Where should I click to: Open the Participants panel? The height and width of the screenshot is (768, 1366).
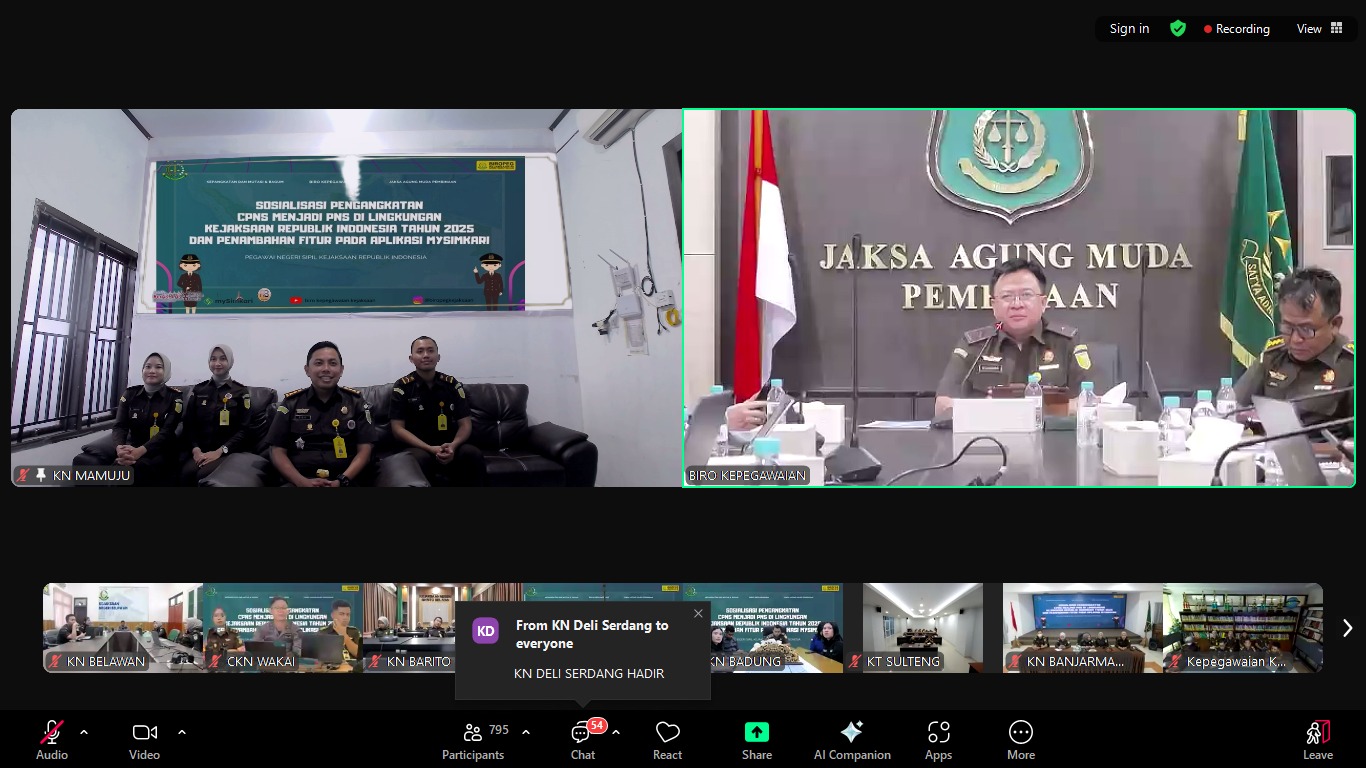tap(473, 741)
